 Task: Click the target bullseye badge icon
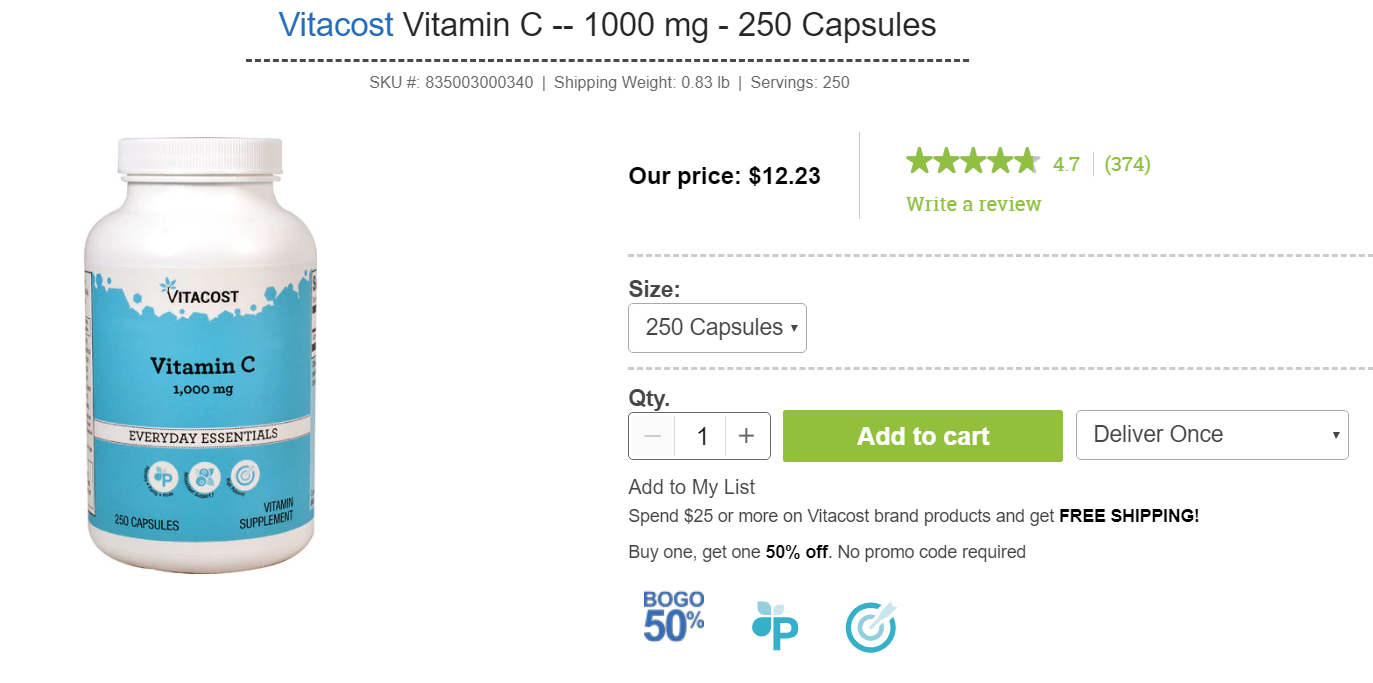[x=871, y=627]
